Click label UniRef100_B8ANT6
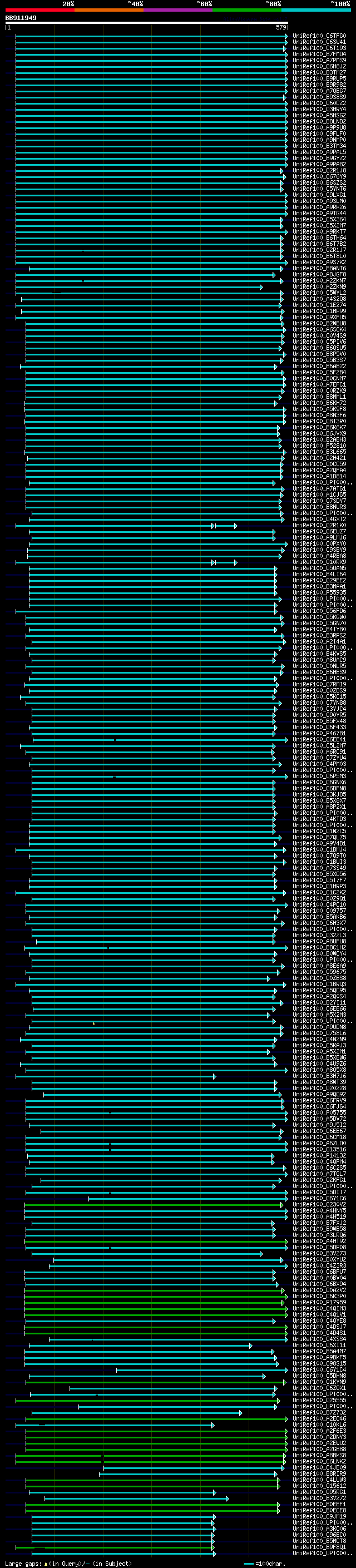This screenshot has height=1568, width=356. coord(319,269)
